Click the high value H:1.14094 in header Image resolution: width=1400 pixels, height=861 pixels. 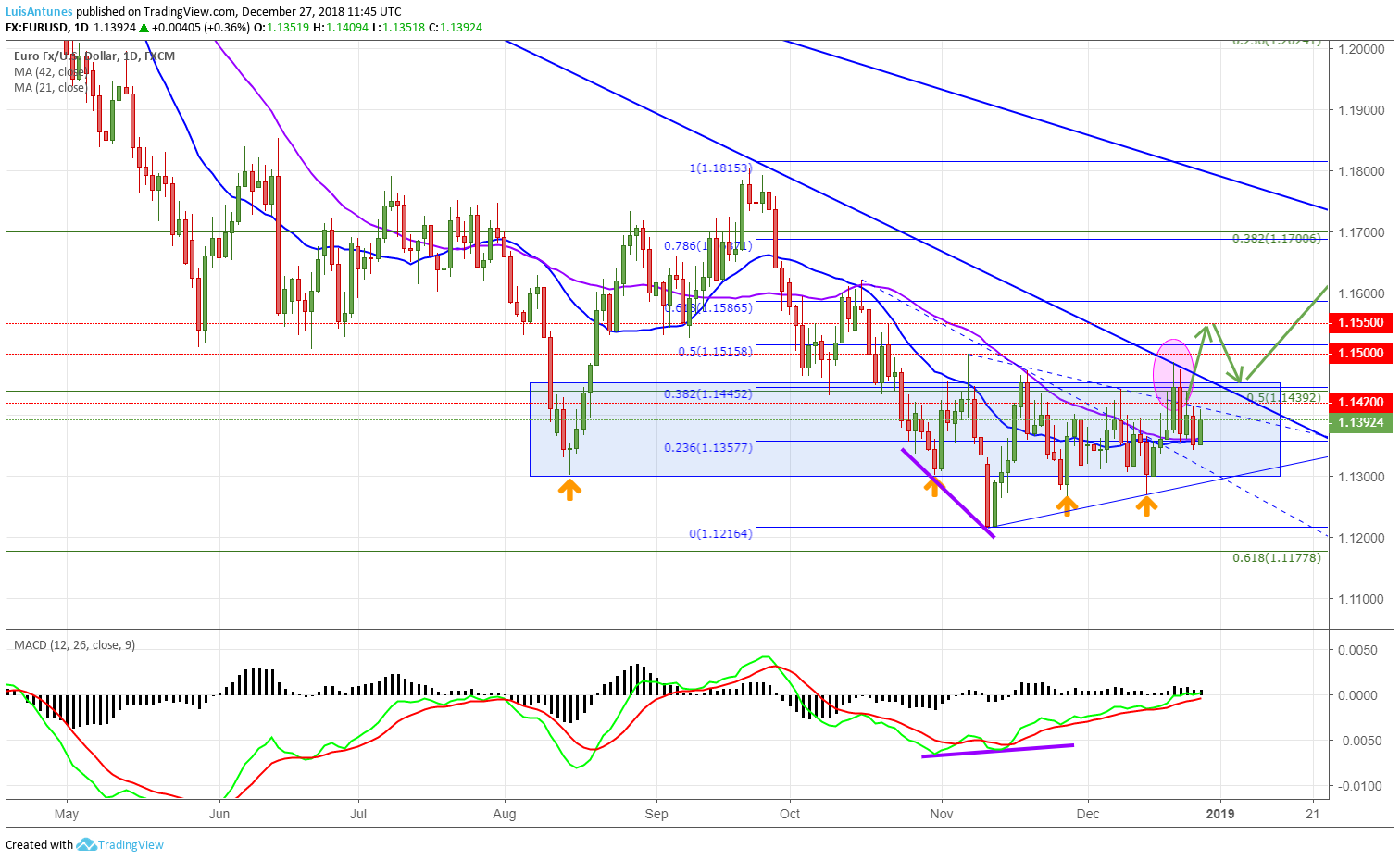click(x=341, y=28)
